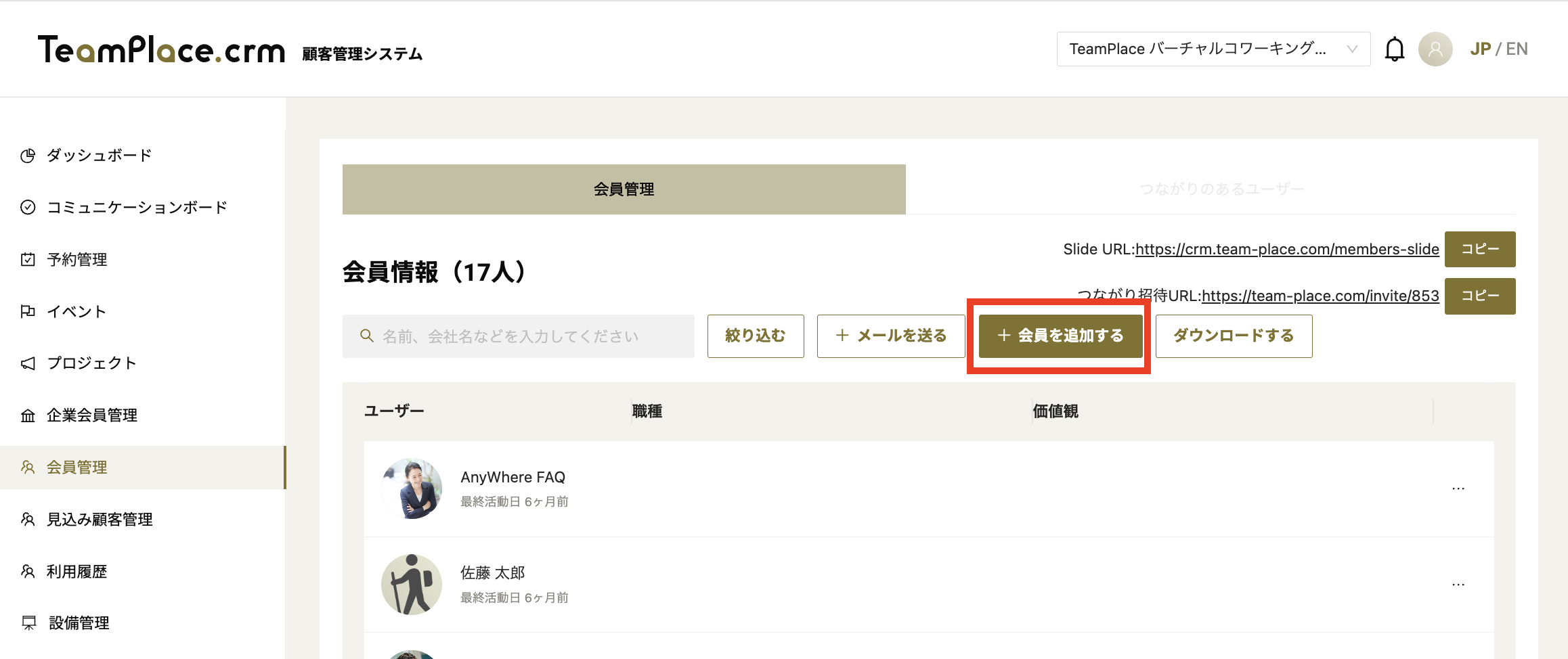Select the 会員管理 tab
This screenshot has width=1568, height=659.
tap(624, 189)
